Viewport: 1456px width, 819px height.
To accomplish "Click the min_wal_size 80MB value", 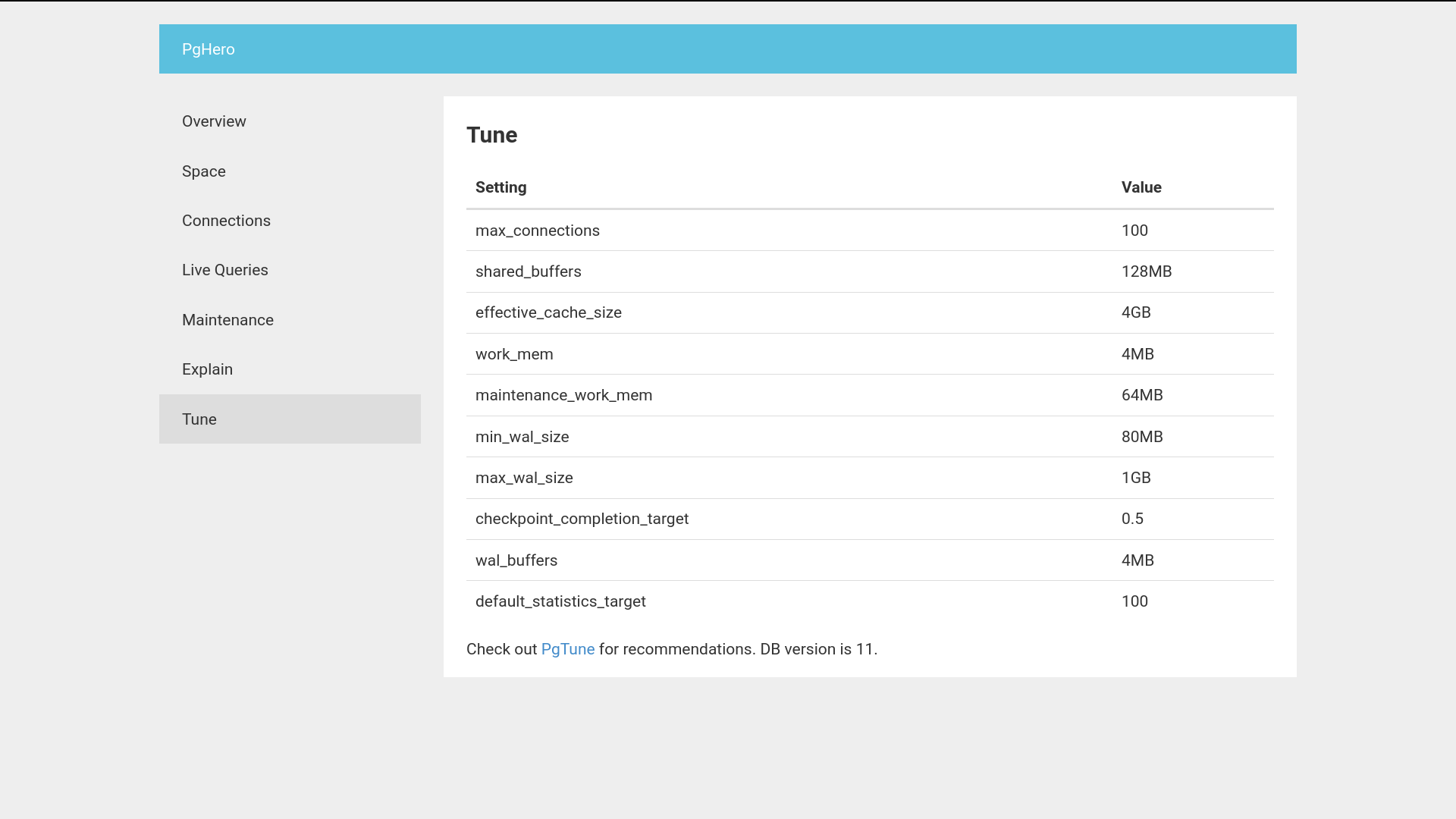I will pyautogui.click(x=1141, y=437).
